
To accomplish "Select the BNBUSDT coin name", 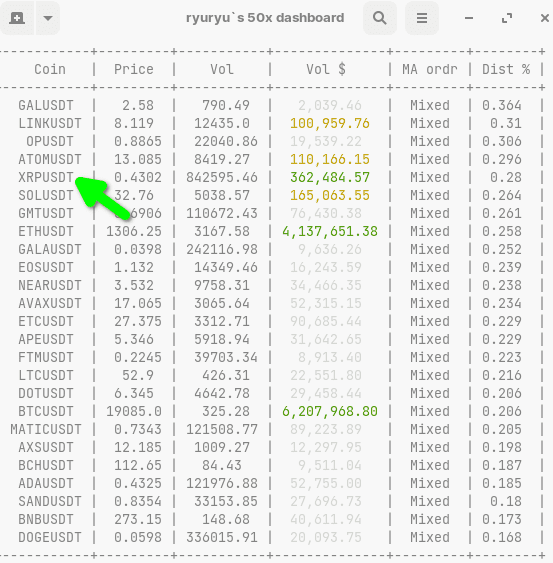I will [46, 519].
